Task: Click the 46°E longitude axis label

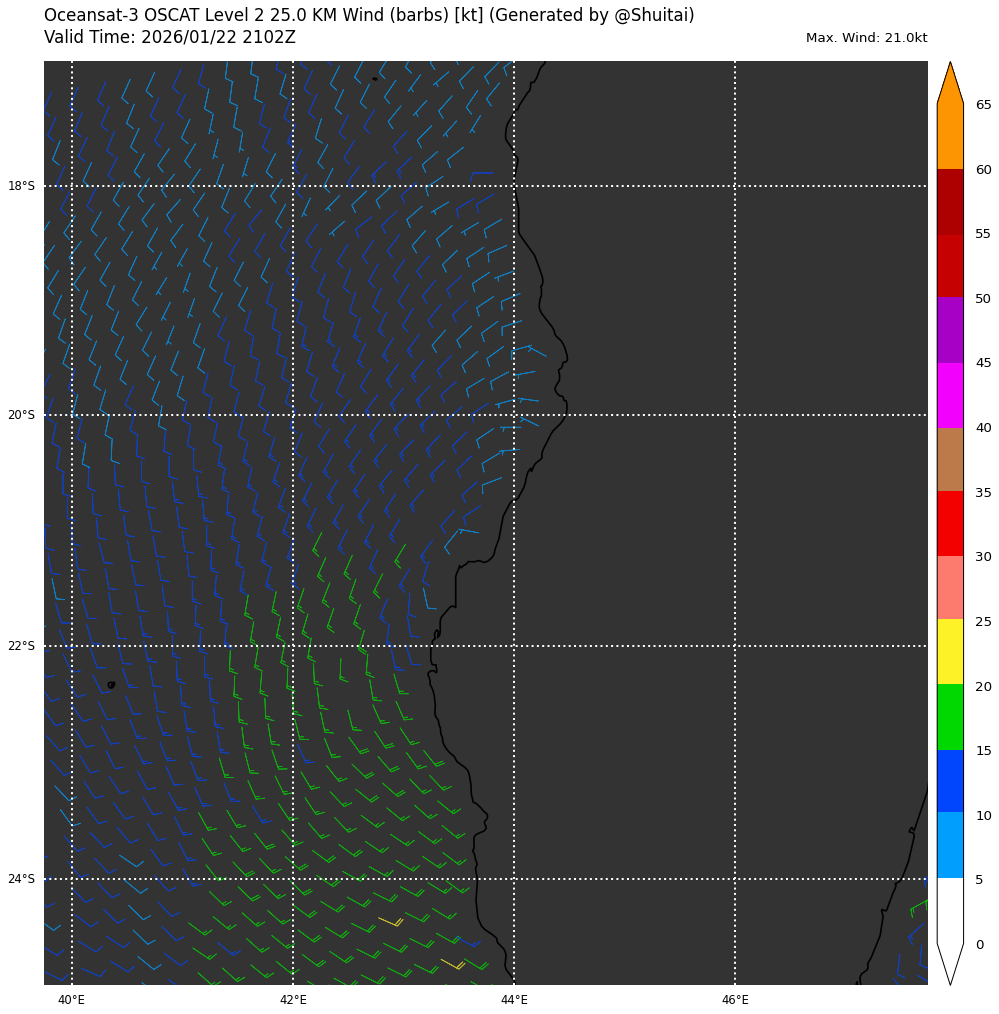Action: 735,999
